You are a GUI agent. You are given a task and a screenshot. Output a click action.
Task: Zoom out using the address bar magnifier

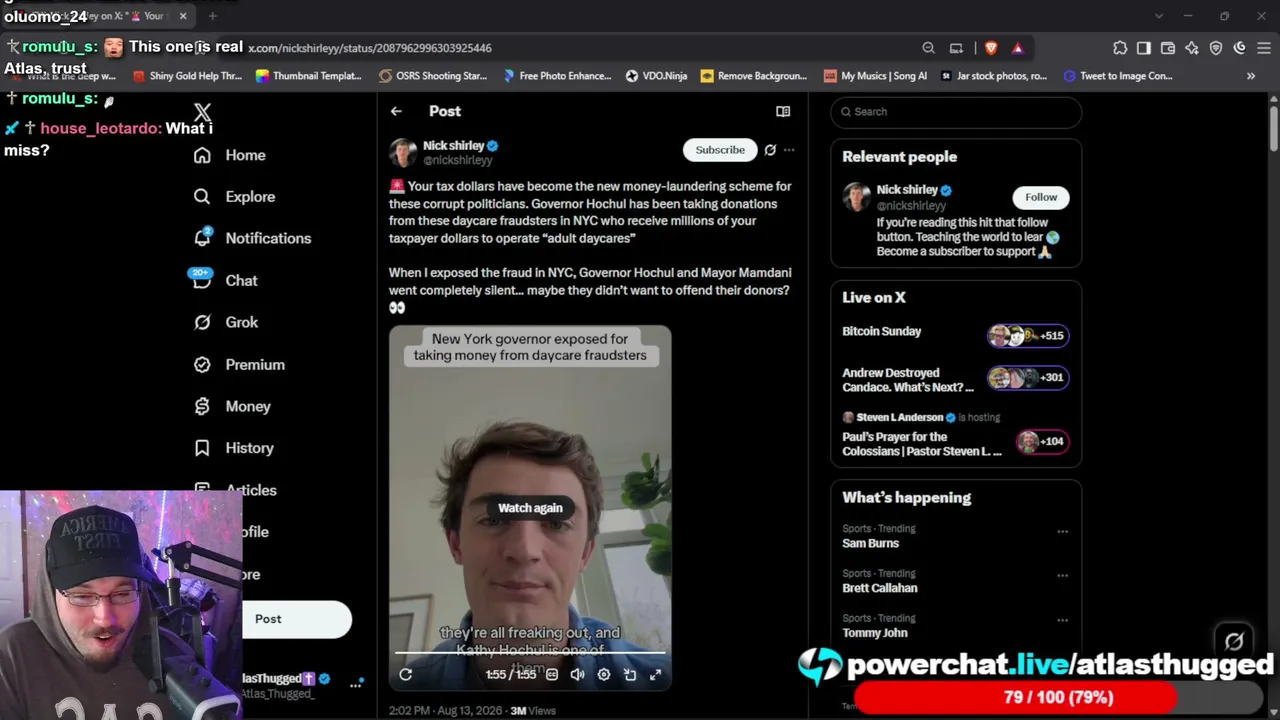[x=928, y=48]
